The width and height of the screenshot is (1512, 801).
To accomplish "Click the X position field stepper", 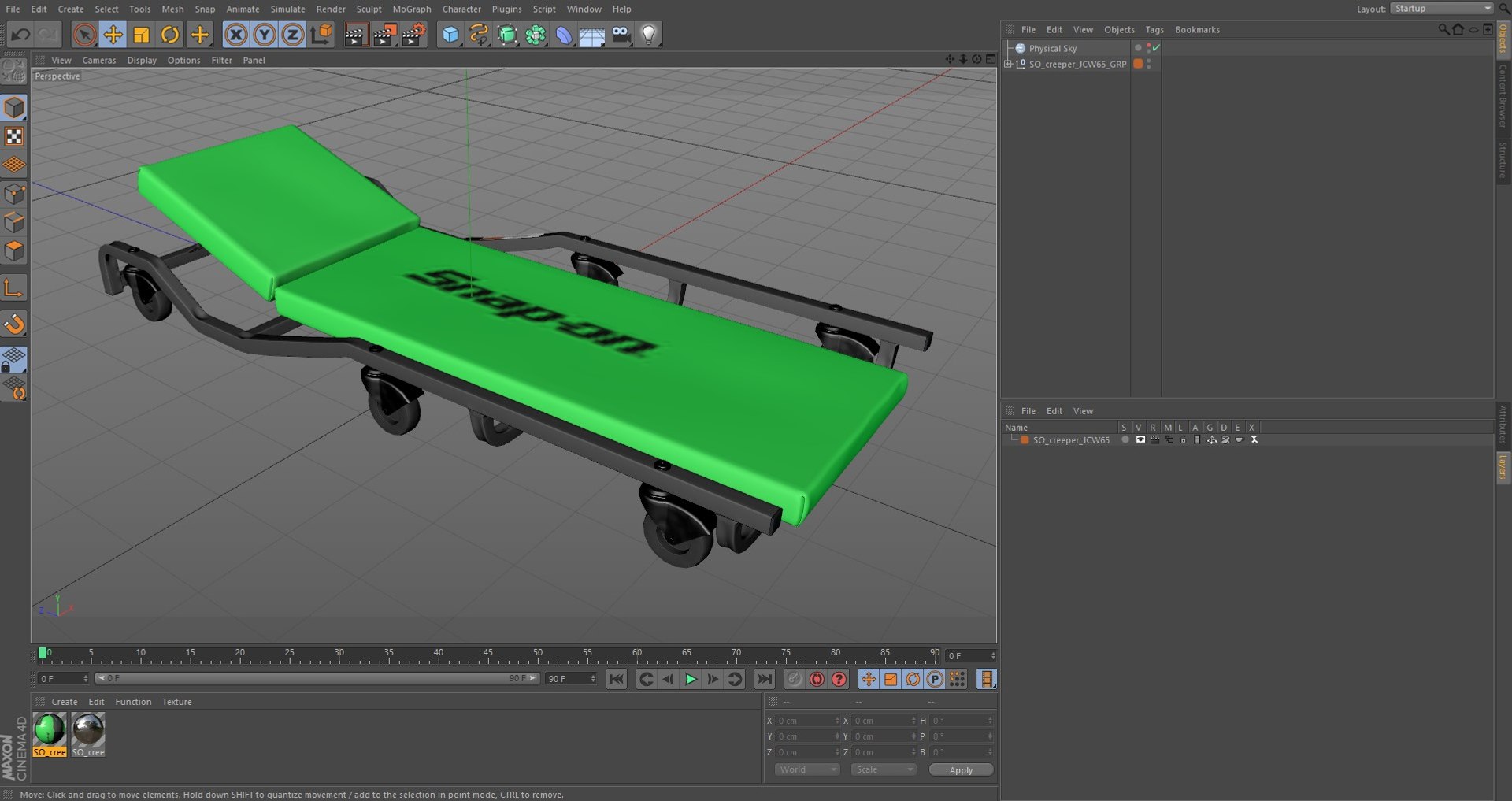I will (x=837, y=721).
